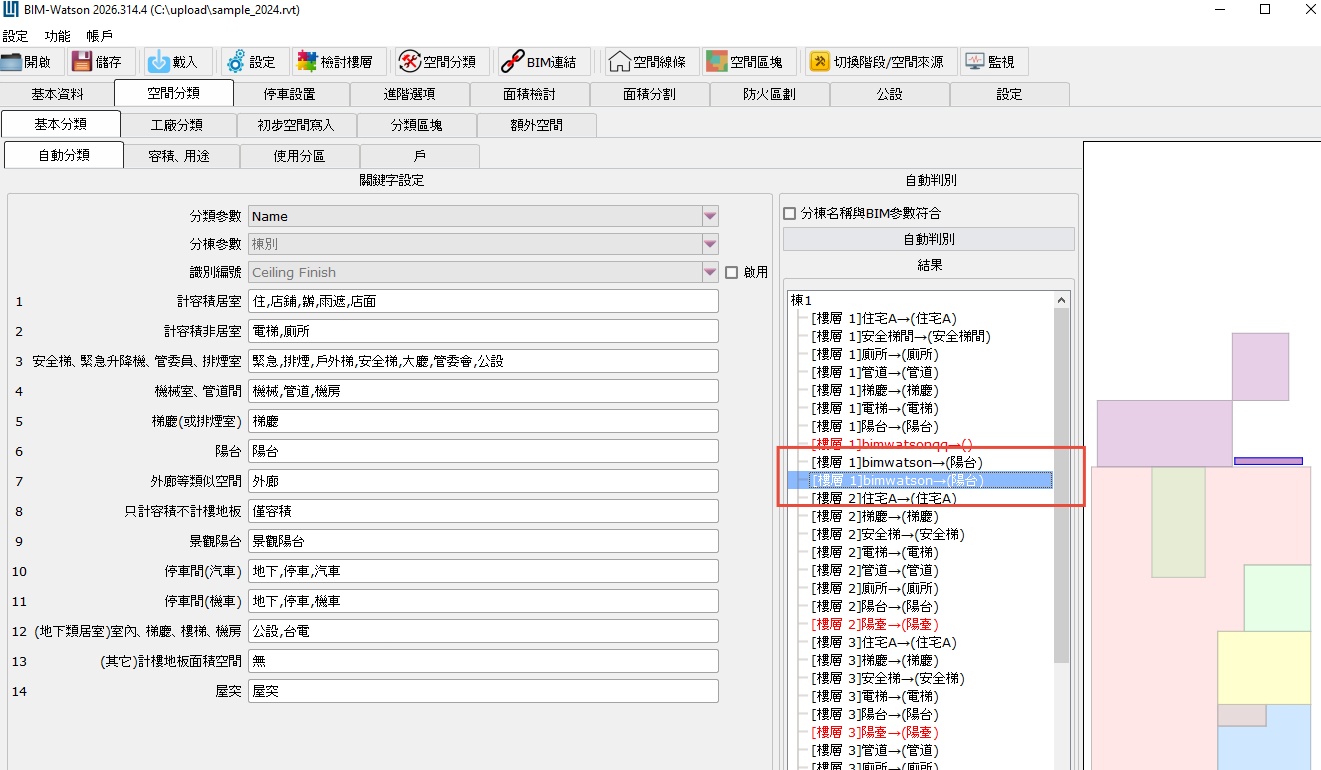
Task: Select red [樓層 2]陽臺 result item
Action: pos(874,624)
